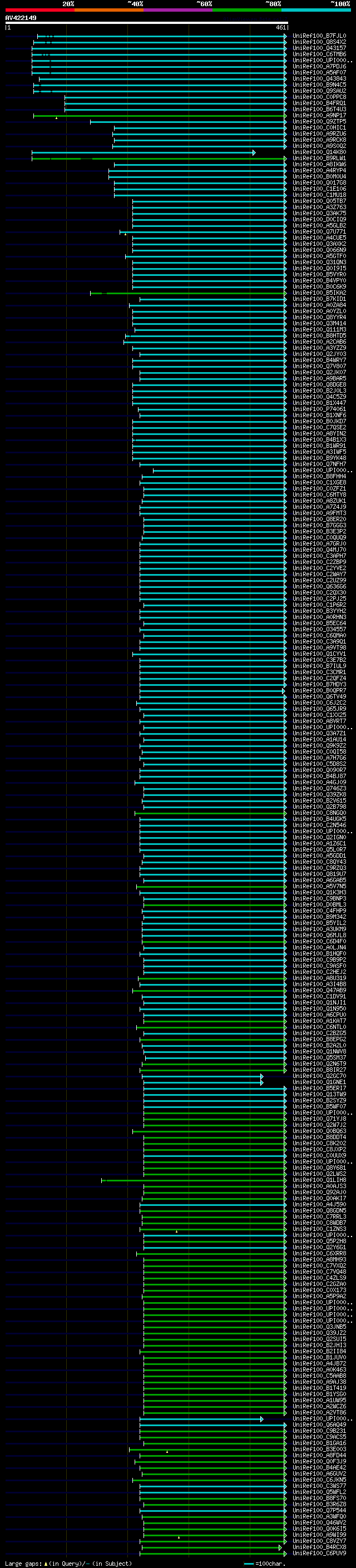Open hit UniRef100_A9S0Q2
356x1568 pixels.
coord(319,146)
